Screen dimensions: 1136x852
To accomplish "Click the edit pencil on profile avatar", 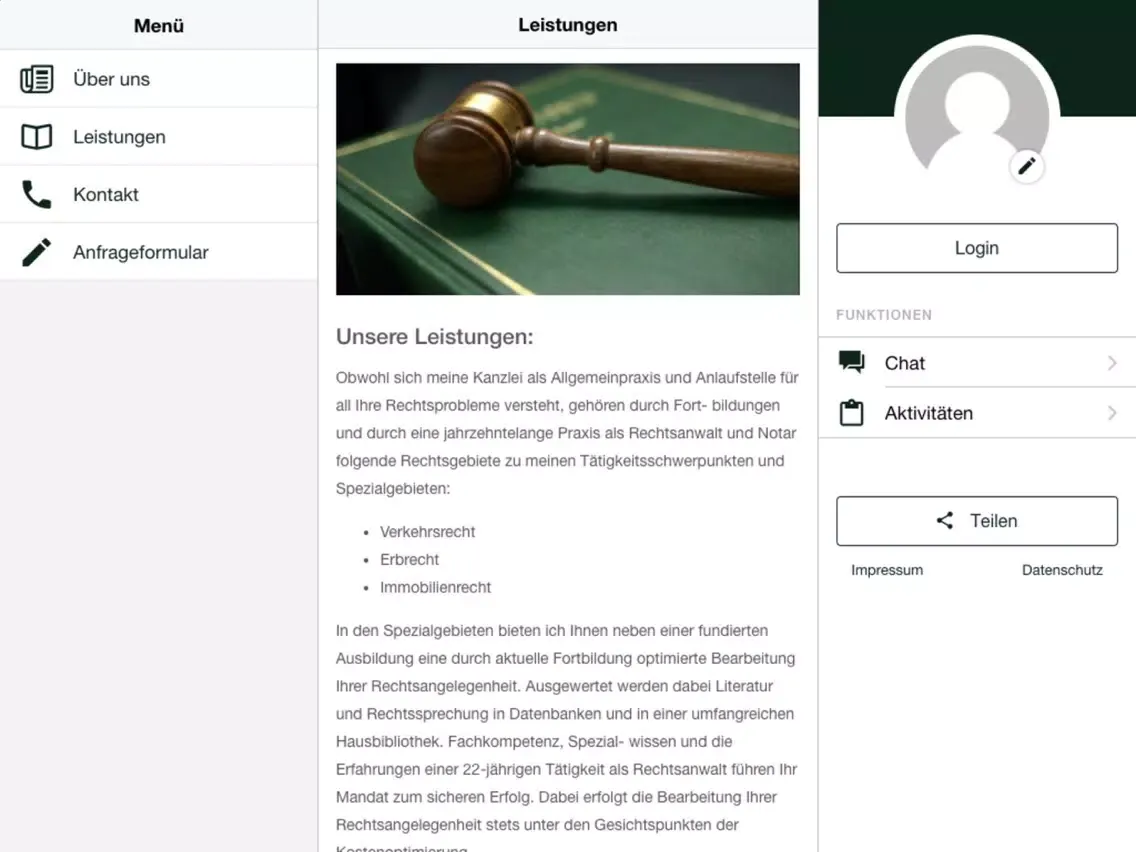I will 1027,167.
